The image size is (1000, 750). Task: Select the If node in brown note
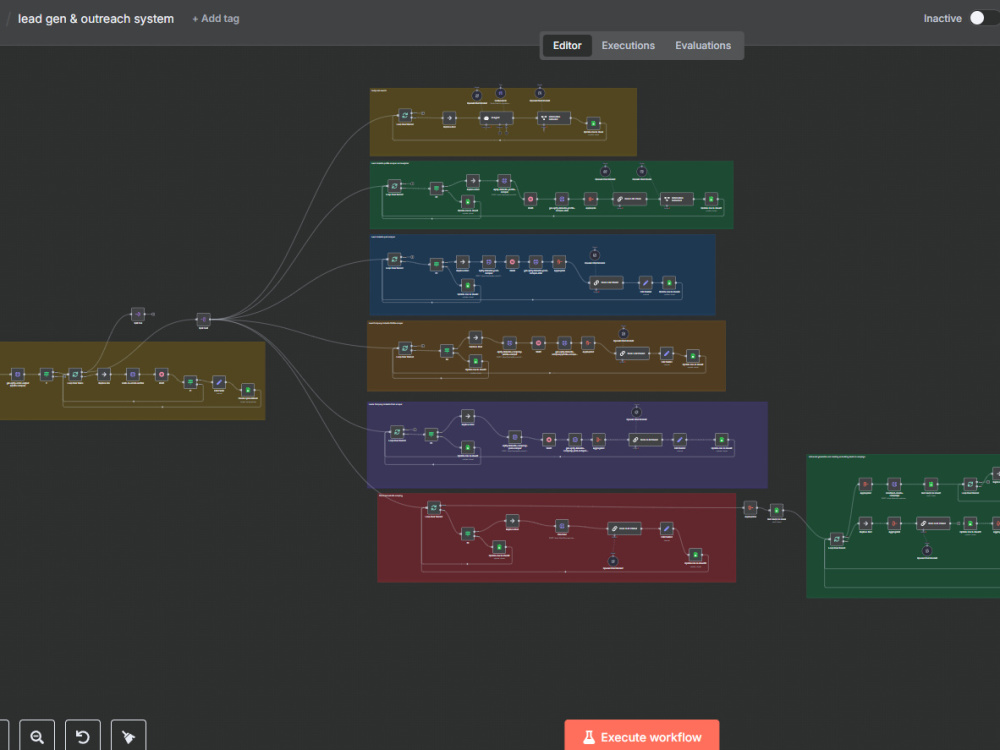coord(447,351)
